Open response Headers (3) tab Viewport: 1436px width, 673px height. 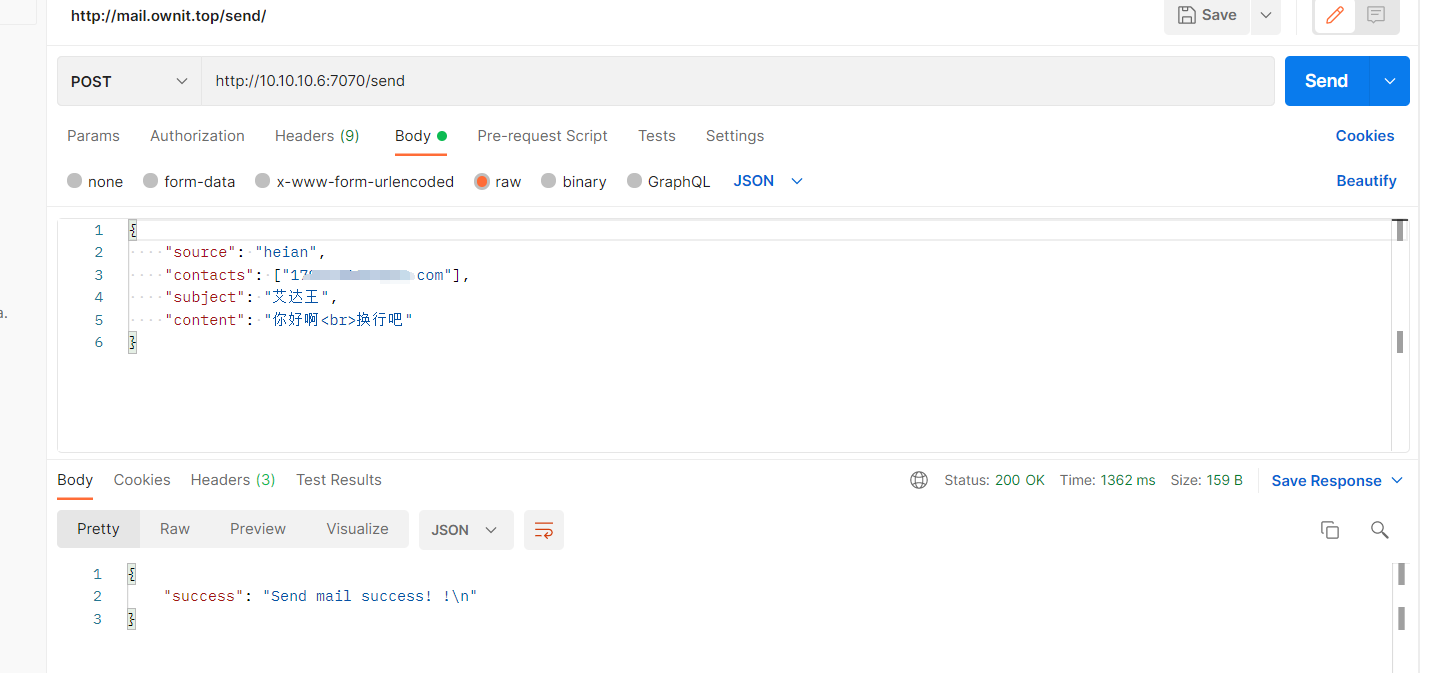[233, 480]
